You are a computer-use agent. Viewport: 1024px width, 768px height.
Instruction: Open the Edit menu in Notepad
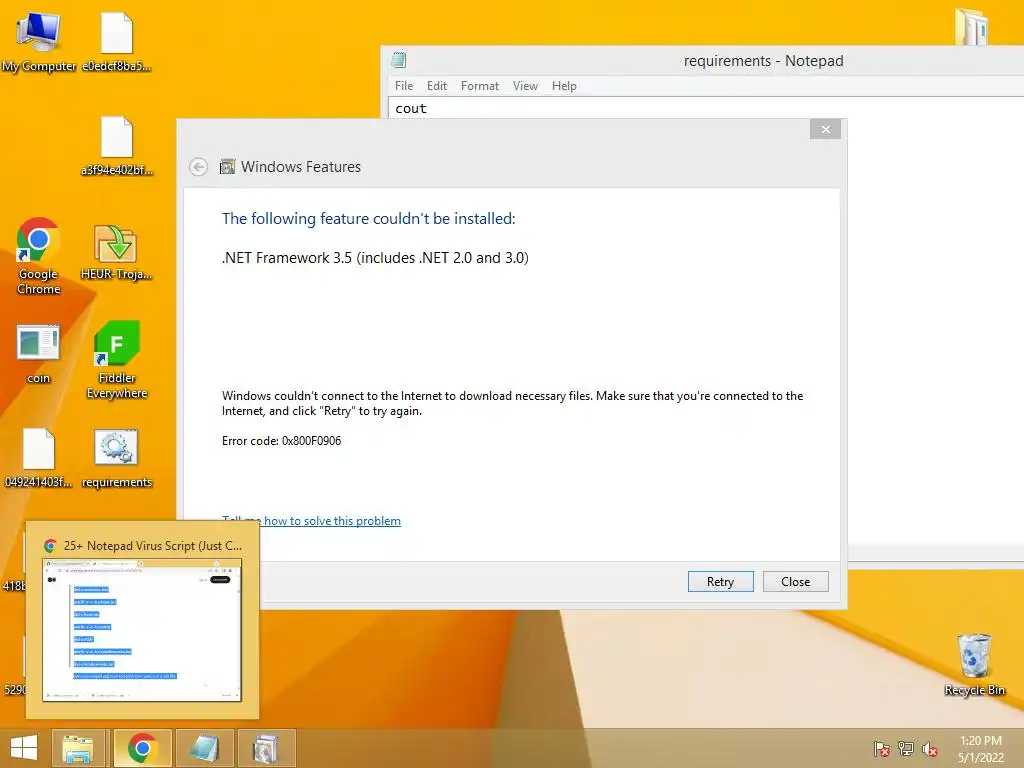pyautogui.click(x=437, y=86)
